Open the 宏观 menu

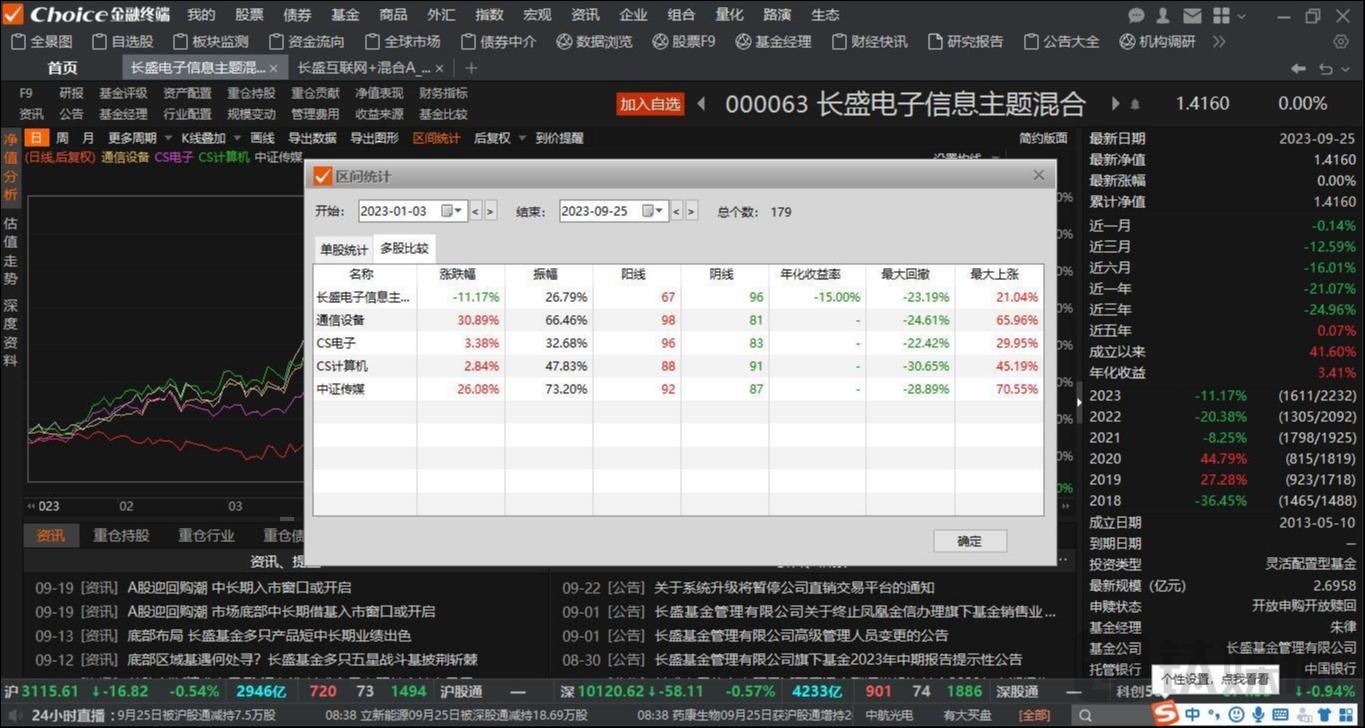[537, 15]
